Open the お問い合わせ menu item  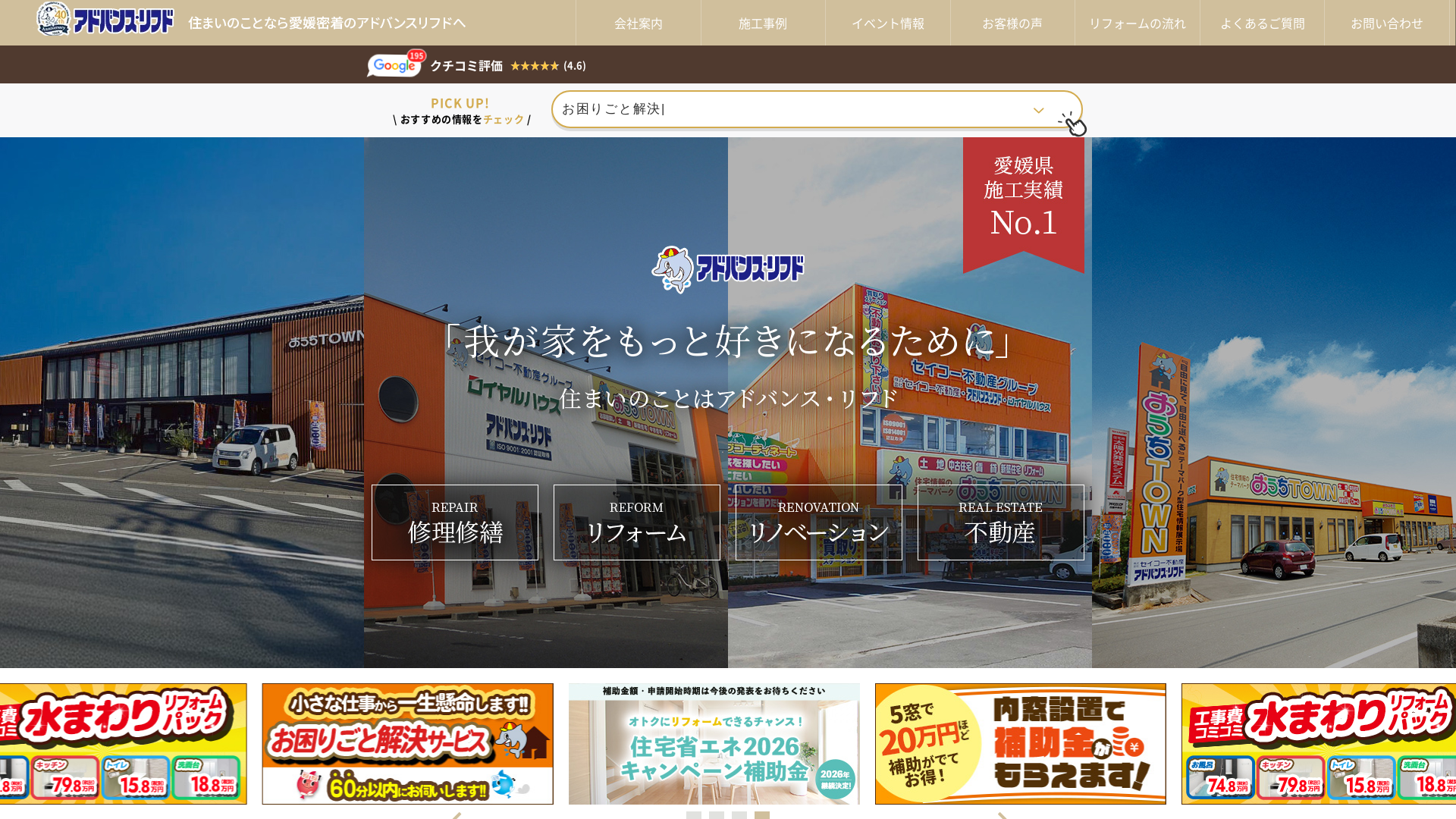(x=1387, y=23)
